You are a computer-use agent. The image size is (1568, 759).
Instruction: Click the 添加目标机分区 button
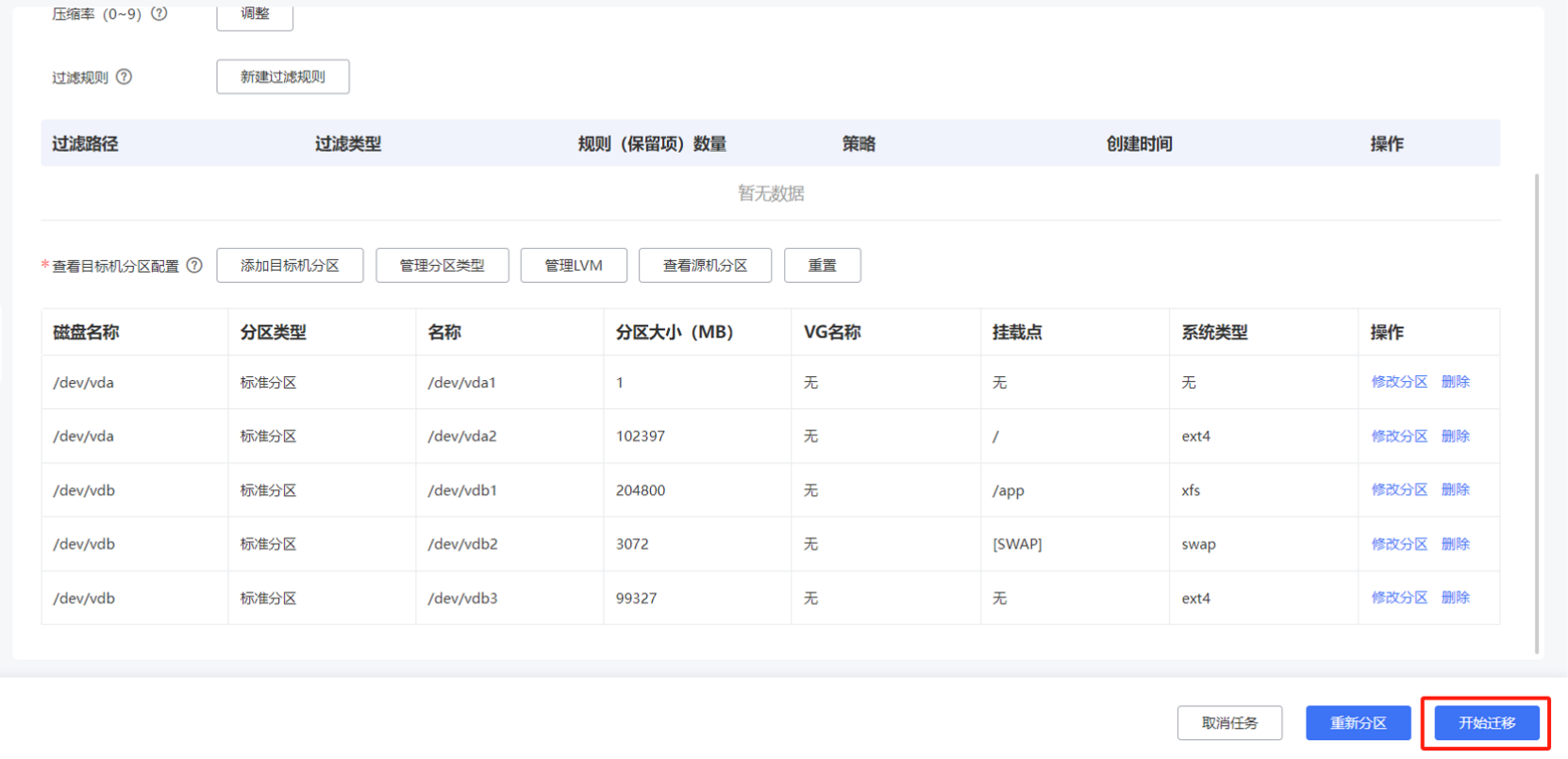[290, 266]
